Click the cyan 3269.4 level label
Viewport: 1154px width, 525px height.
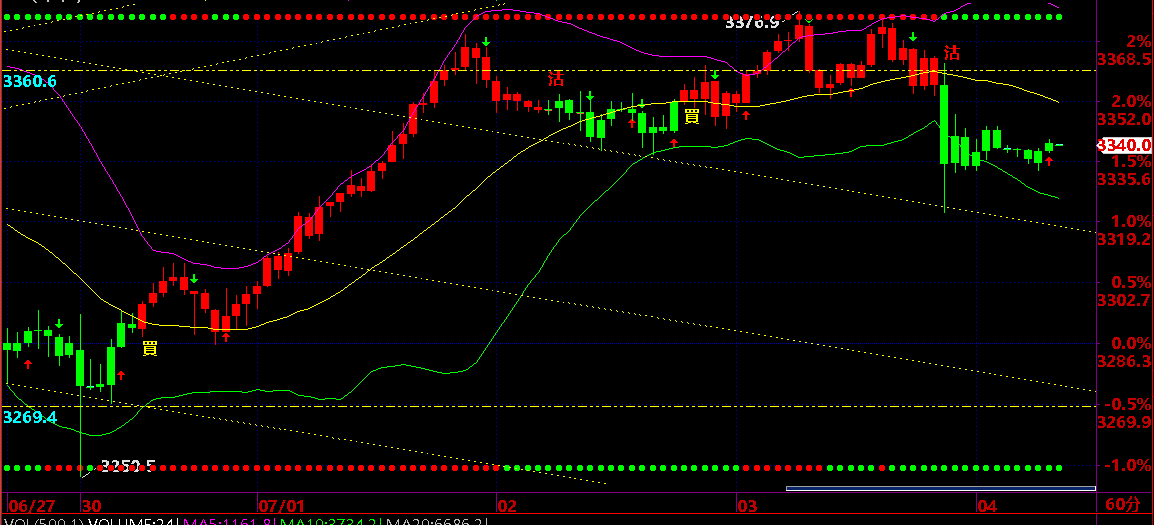(30, 417)
